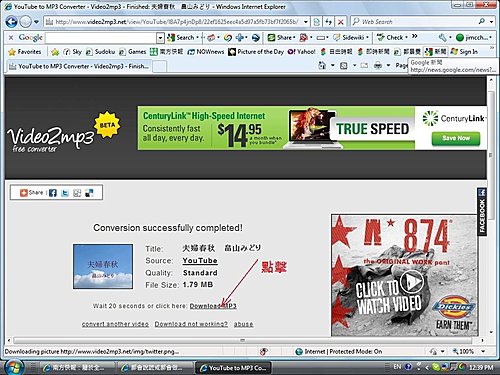The height and width of the screenshot is (375, 500).
Task: Go back with the browser Back arrow
Action: pos(11,22)
